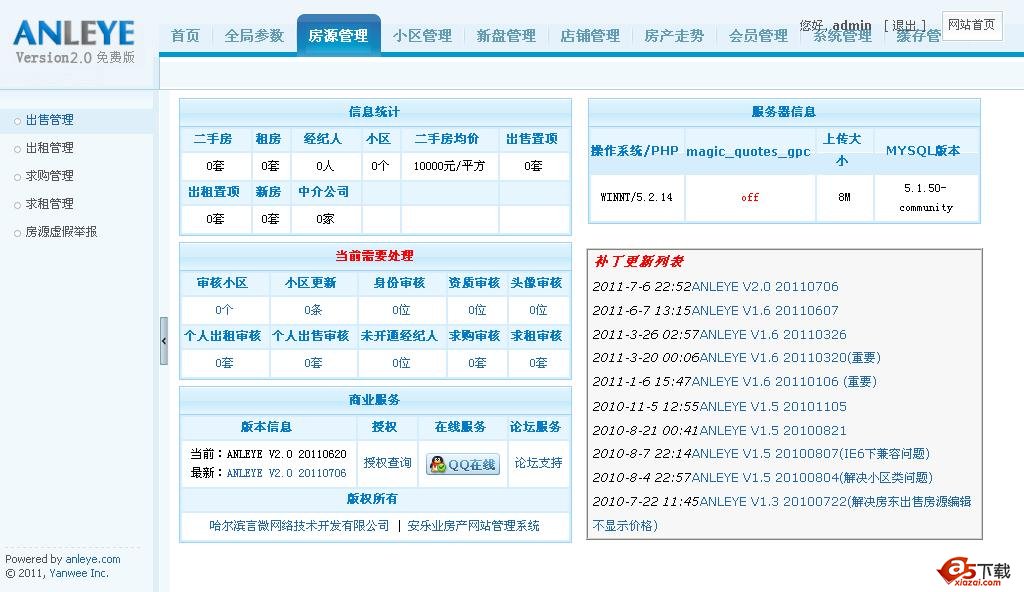Click the 求购审核 header
This screenshot has width=1024, height=592.
(474, 336)
